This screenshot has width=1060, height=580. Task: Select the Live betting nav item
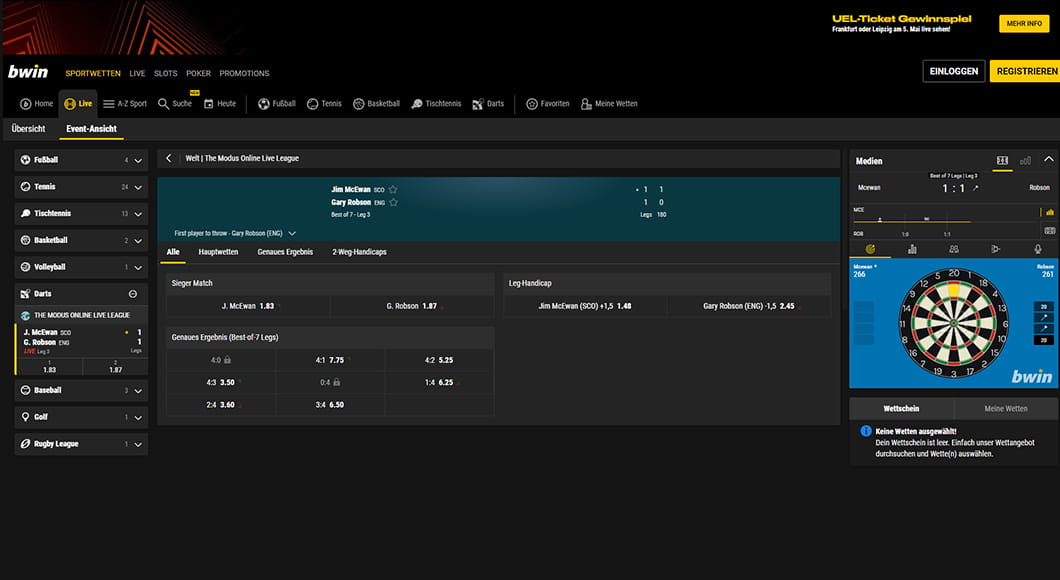point(78,104)
